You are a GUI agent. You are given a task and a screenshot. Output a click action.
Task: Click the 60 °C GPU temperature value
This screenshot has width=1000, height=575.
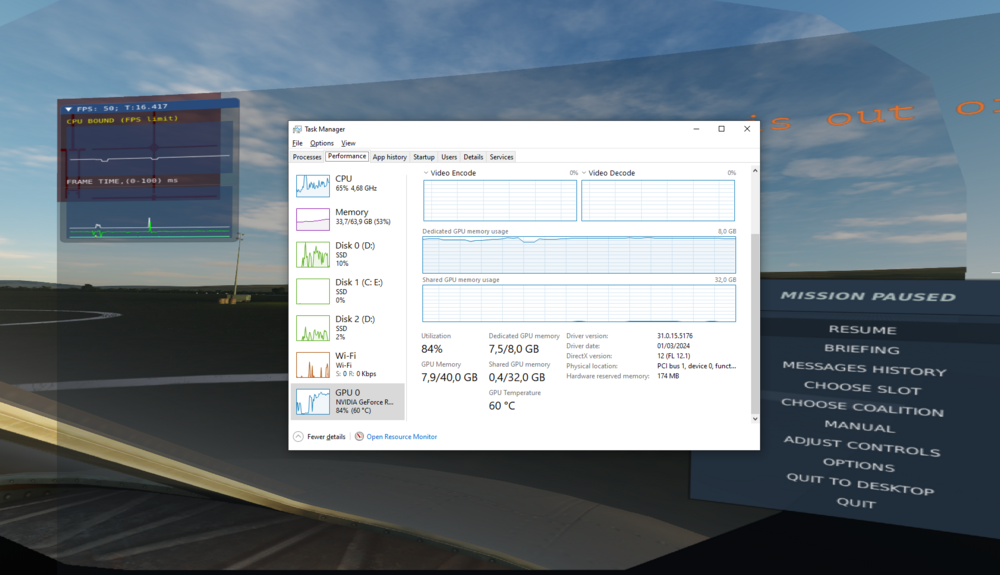[x=502, y=405]
